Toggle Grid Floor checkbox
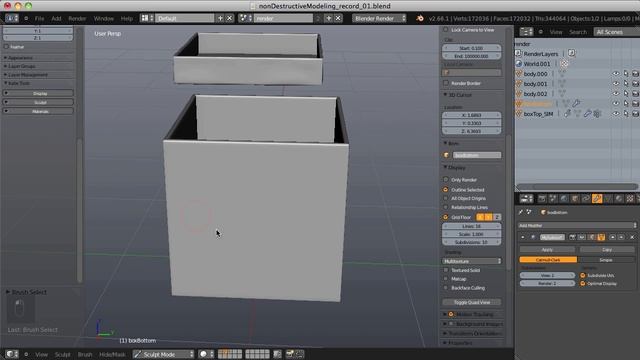This screenshot has width=640, height=360. 446,217
